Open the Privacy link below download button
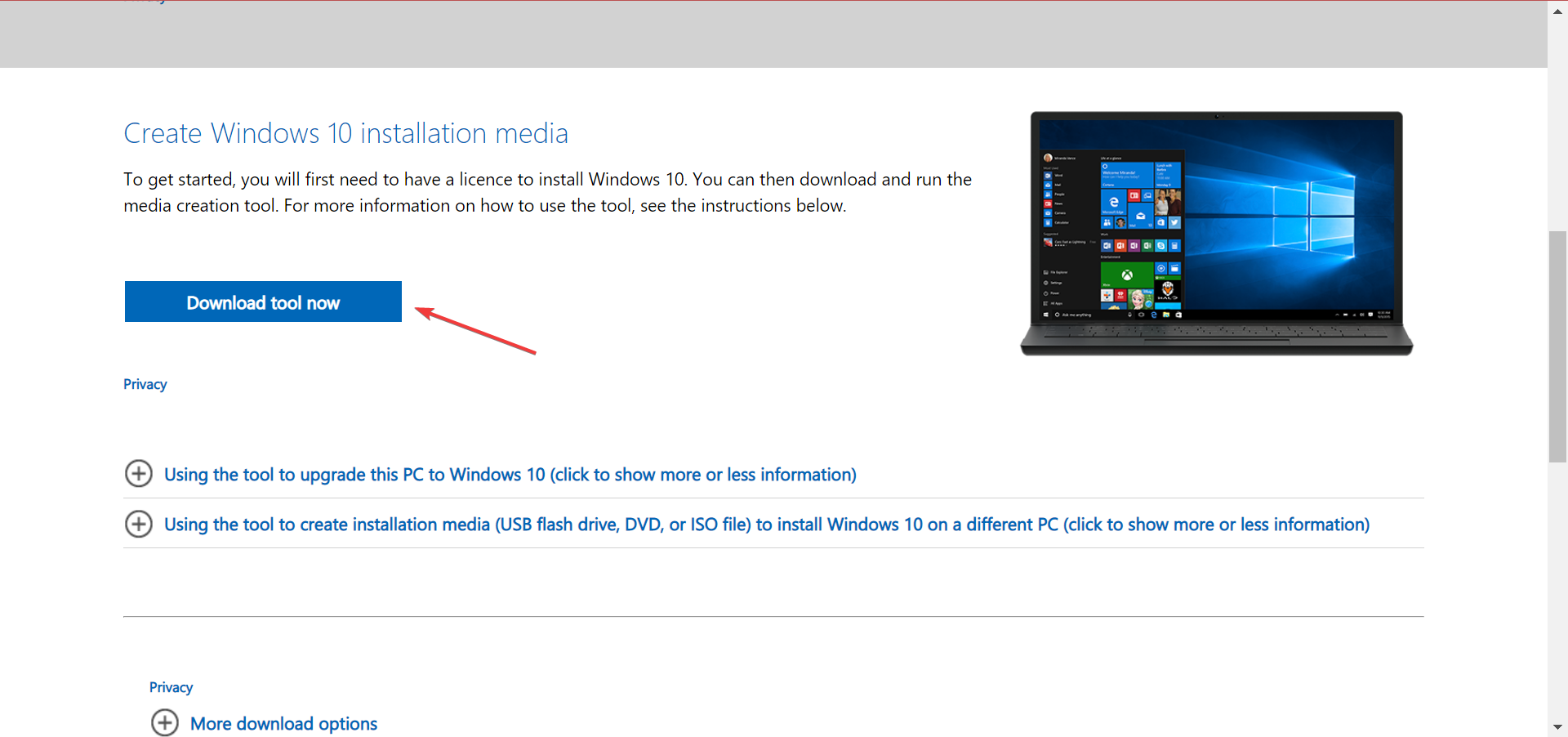The height and width of the screenshot is (737, 1568). (145, 384)
